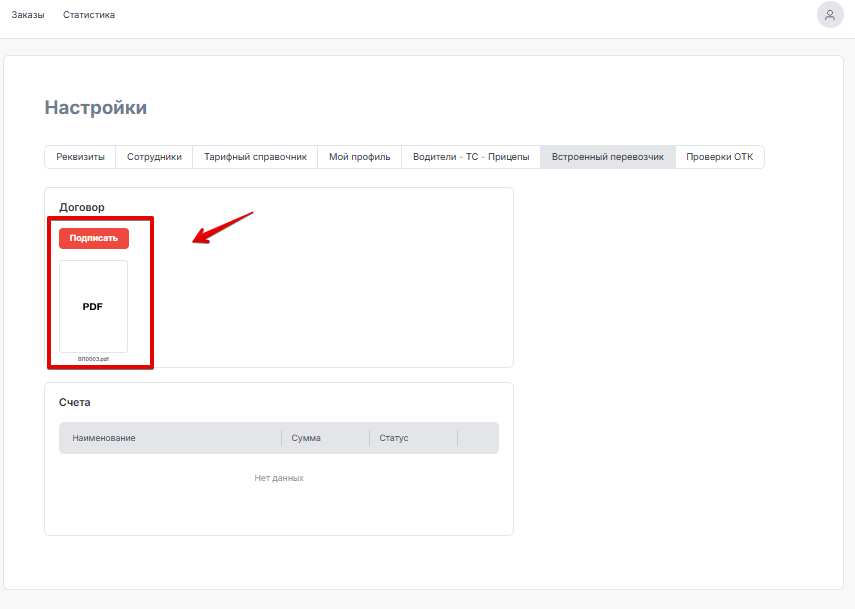
Task: Open the user profile avatar icon
Action: [830, 15]
